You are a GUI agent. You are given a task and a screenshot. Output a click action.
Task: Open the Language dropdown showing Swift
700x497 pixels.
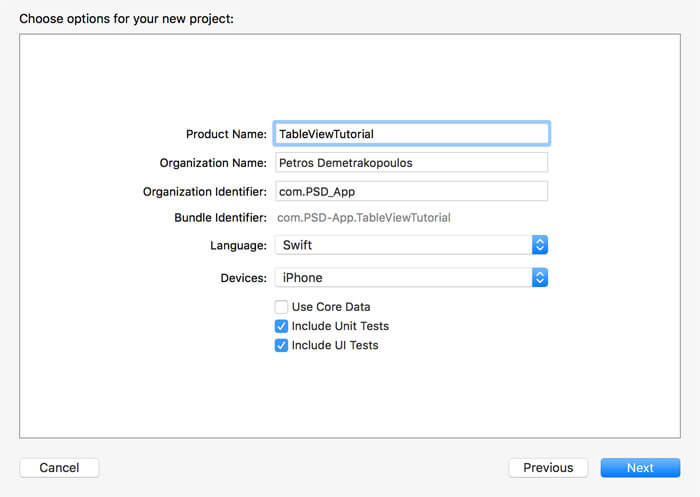click(411, 245)
